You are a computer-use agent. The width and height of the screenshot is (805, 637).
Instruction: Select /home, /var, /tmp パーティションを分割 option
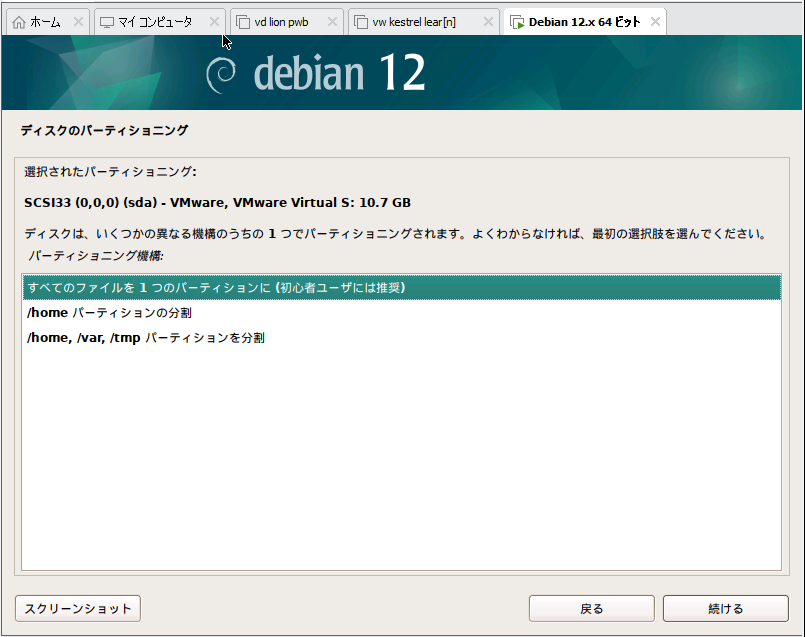point(401,338)
